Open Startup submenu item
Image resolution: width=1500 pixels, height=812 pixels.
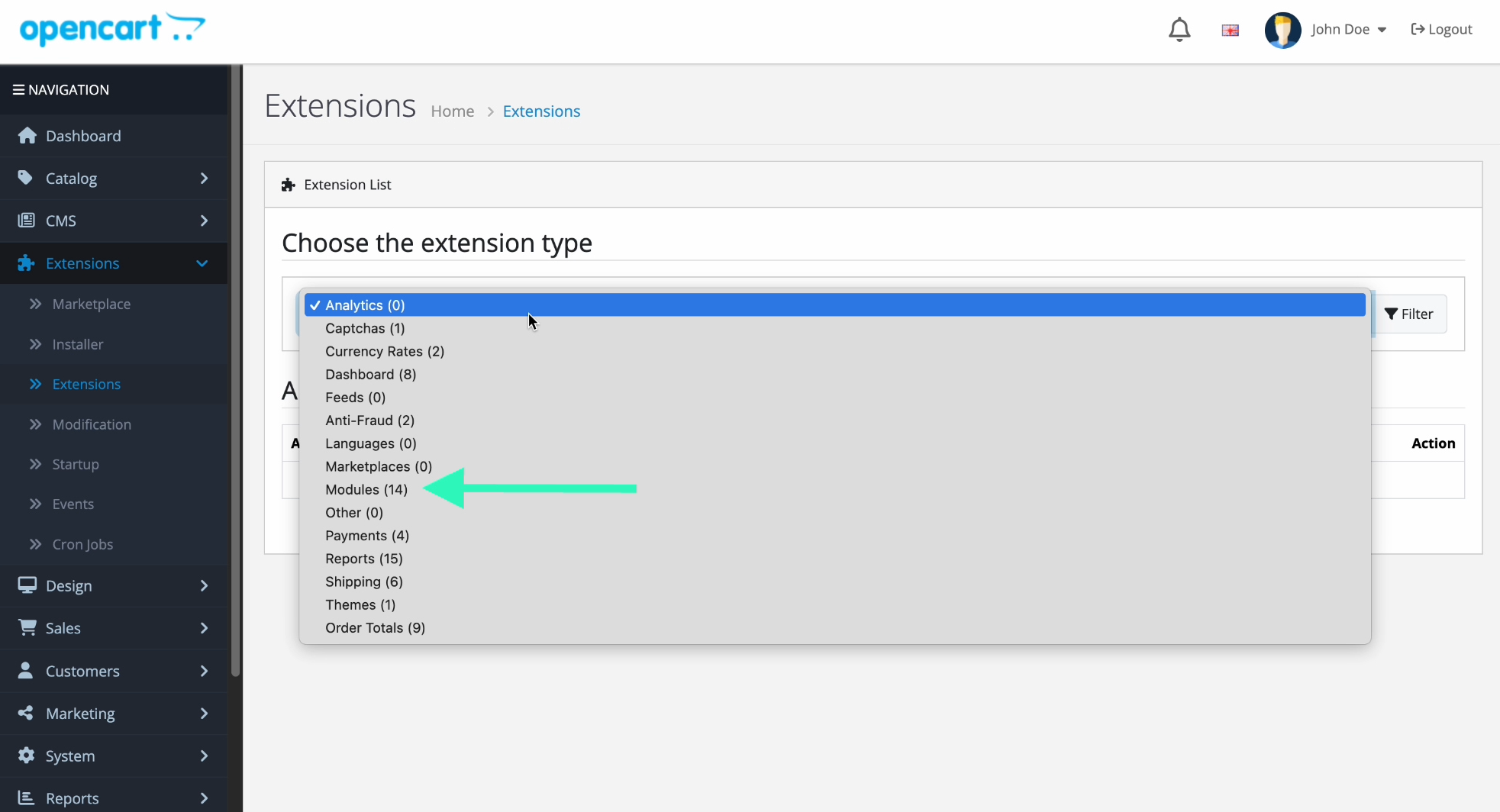[114, 464]
